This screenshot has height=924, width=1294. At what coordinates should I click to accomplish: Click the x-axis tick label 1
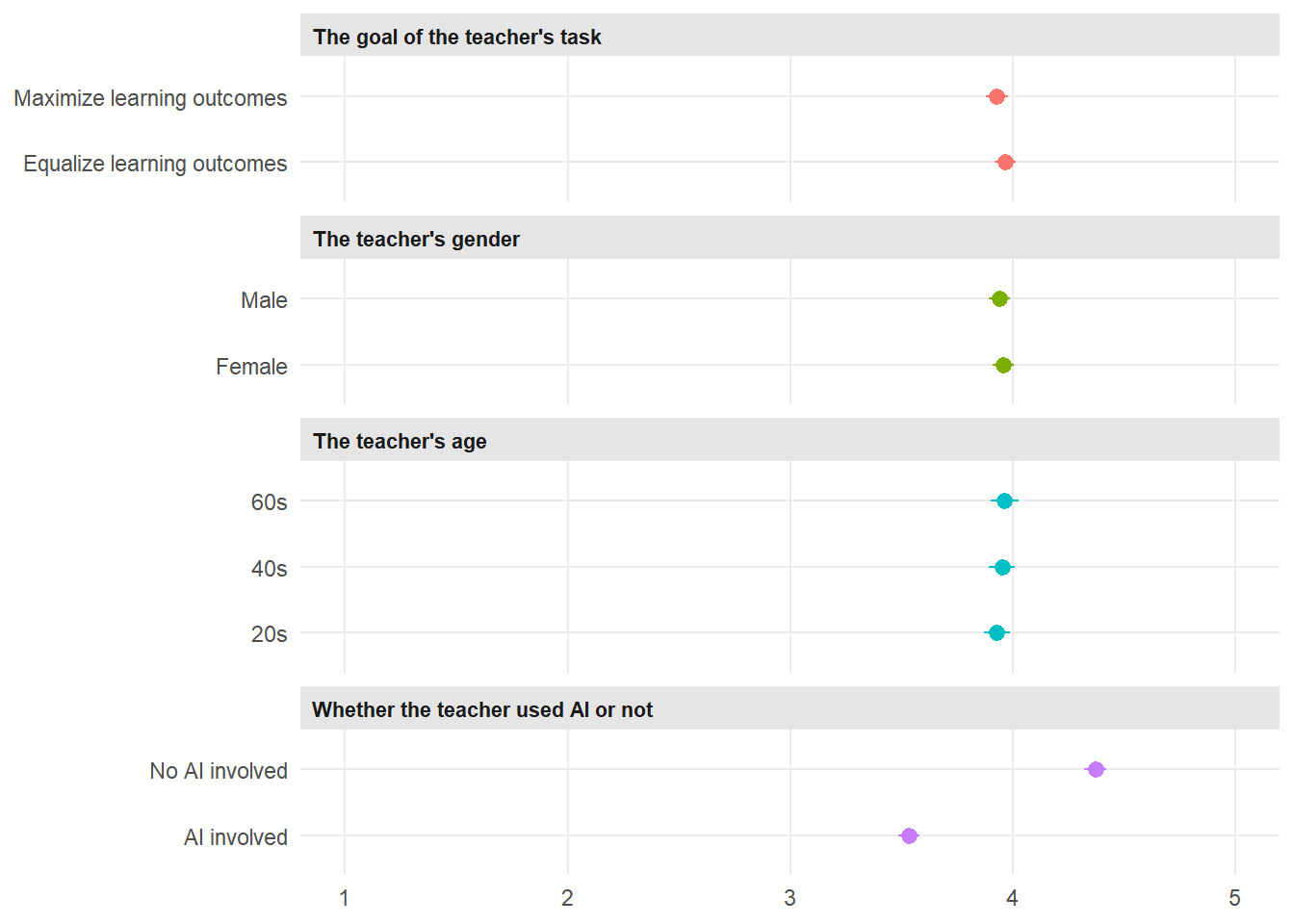pyautogui.click(x=345, y=898)
